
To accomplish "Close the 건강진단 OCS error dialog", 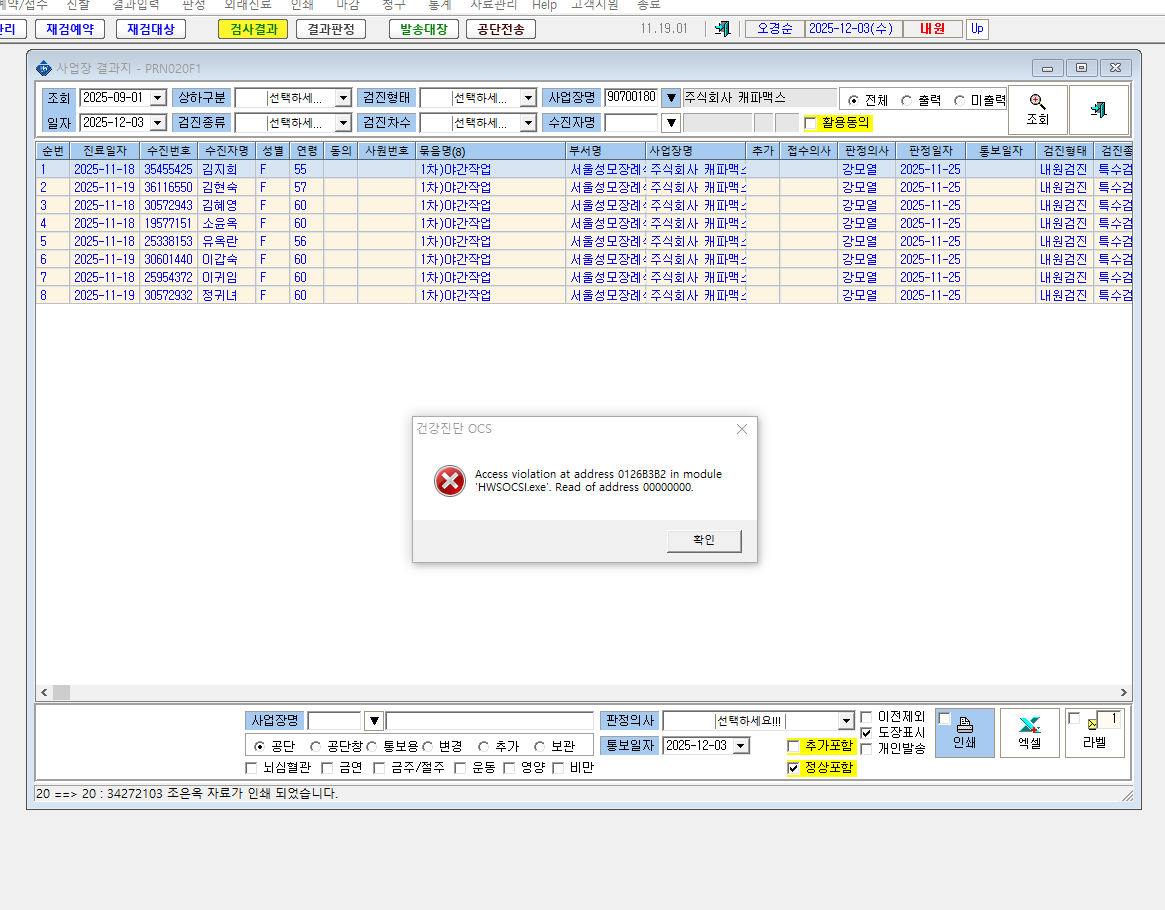I will click(741, 429).
